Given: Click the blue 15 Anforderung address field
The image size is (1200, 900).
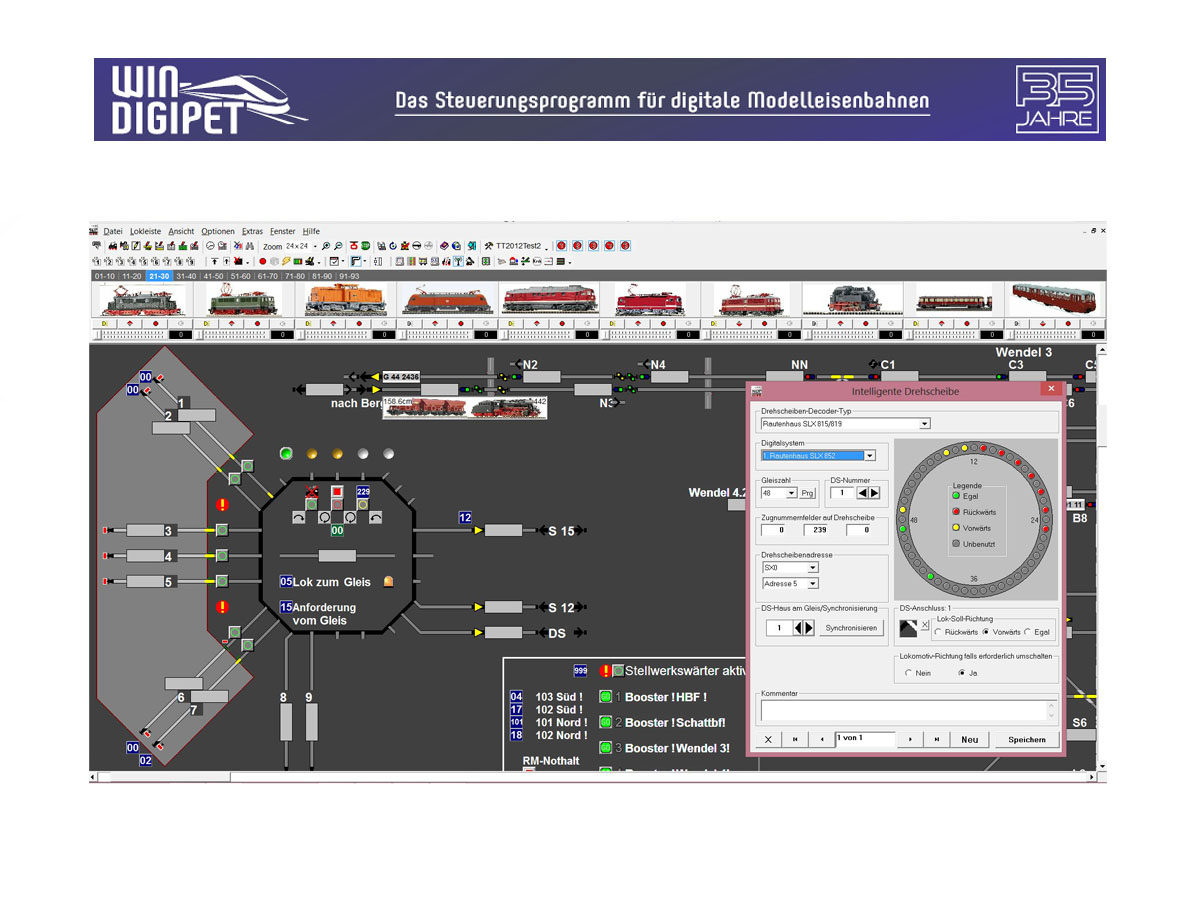Looking at the screenshot, I should [286, 607].
